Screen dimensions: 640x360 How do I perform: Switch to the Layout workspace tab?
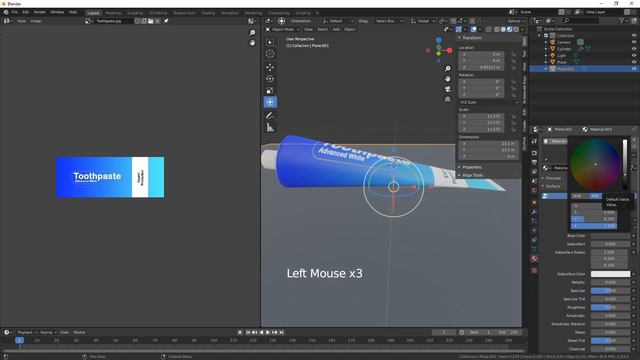tap(93, 13)
